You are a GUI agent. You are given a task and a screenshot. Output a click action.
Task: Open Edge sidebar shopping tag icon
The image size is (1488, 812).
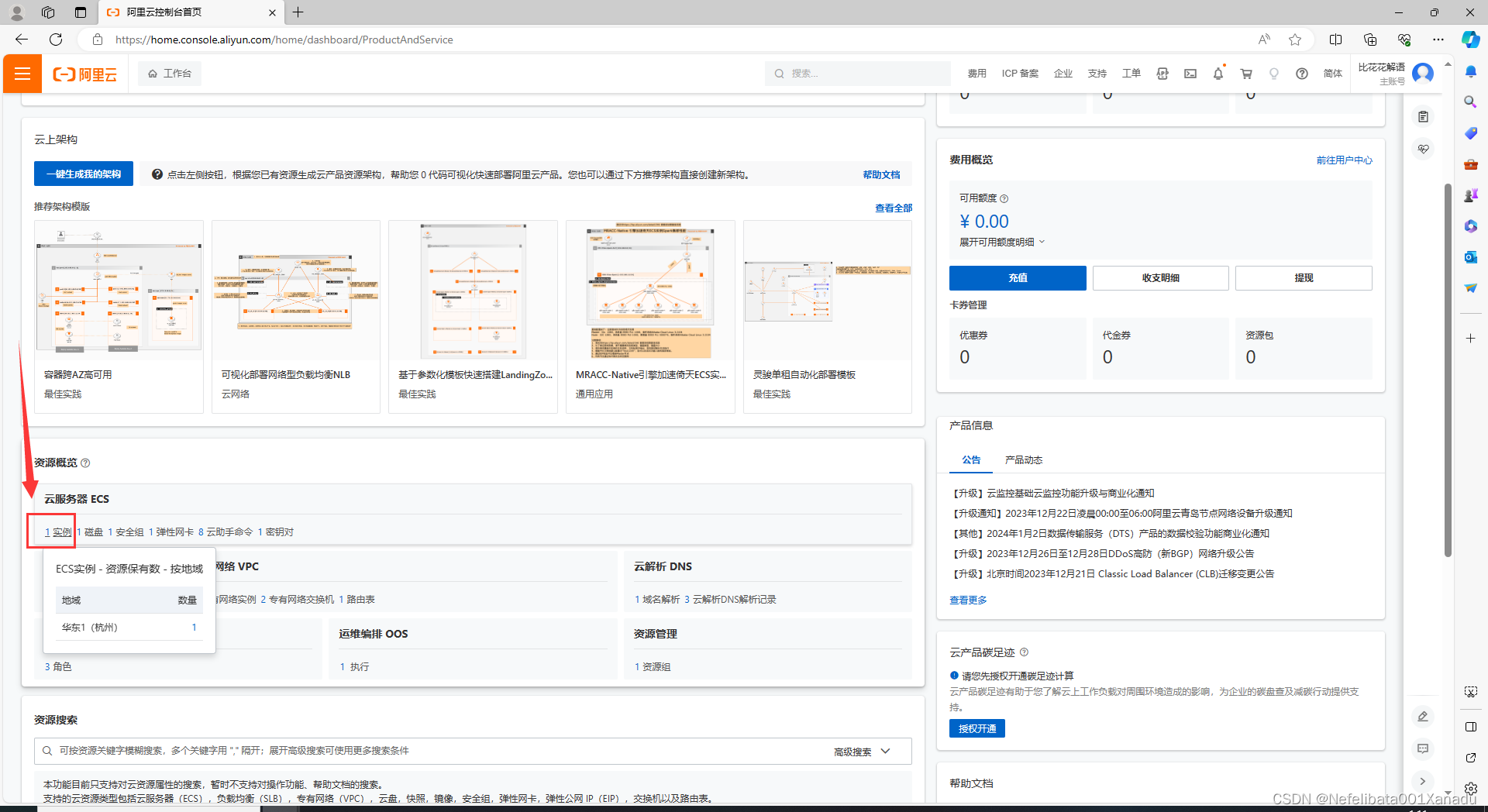1471,132
